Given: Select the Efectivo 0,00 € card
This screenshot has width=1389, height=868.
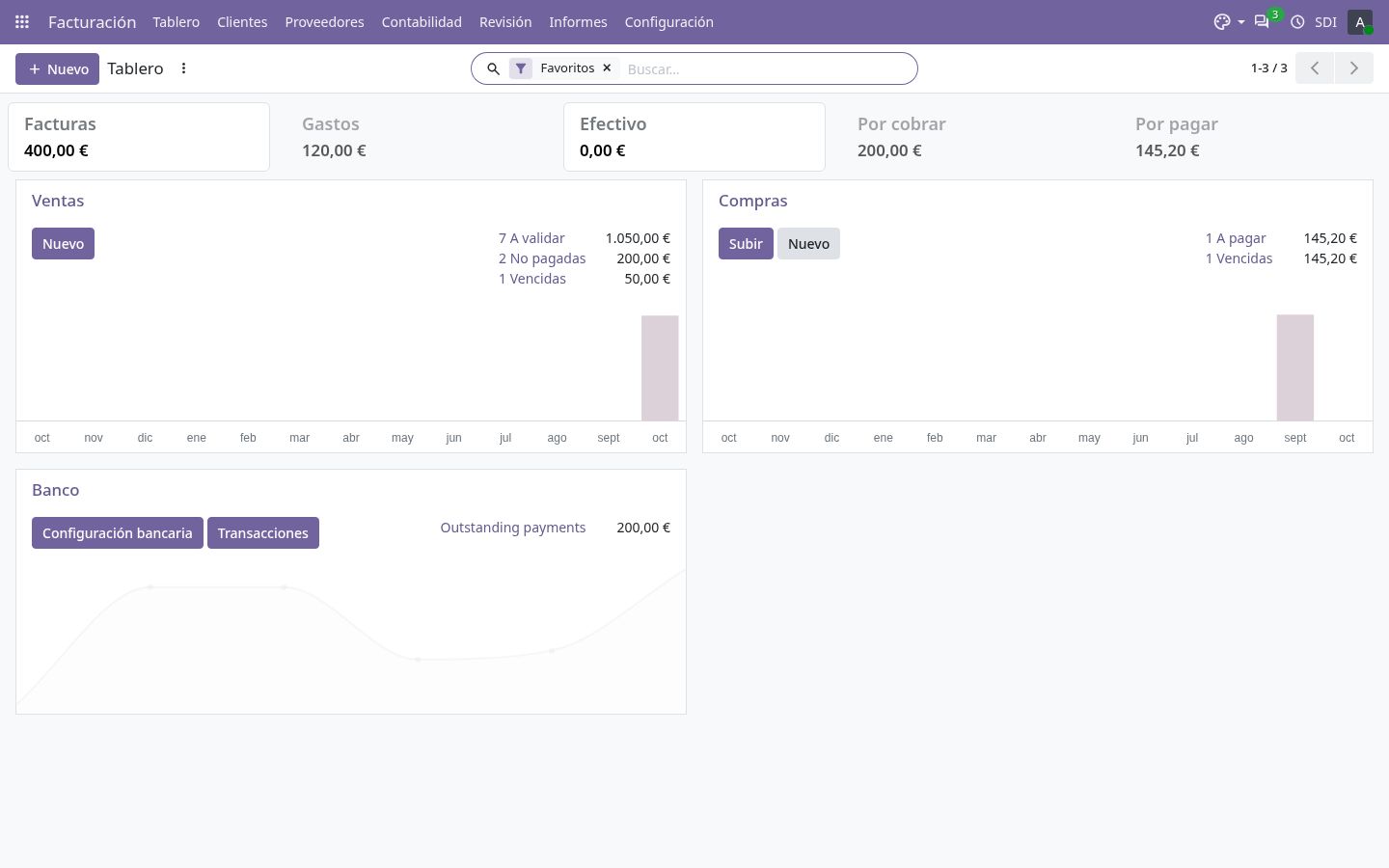Looking at the screenshot, I should pos(694,137).
